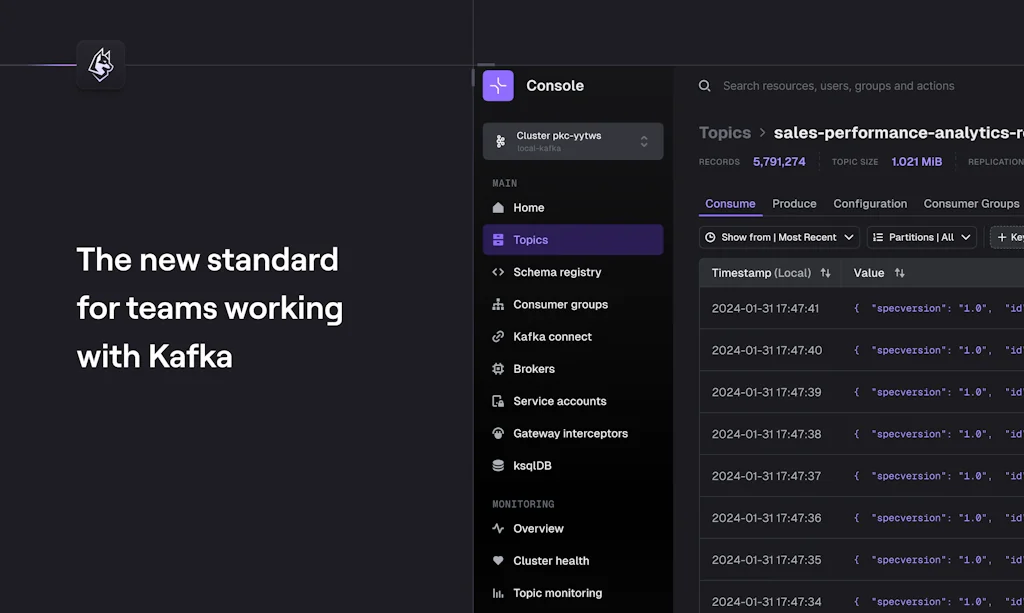Click the search resources input field

[x=840, y=86]
